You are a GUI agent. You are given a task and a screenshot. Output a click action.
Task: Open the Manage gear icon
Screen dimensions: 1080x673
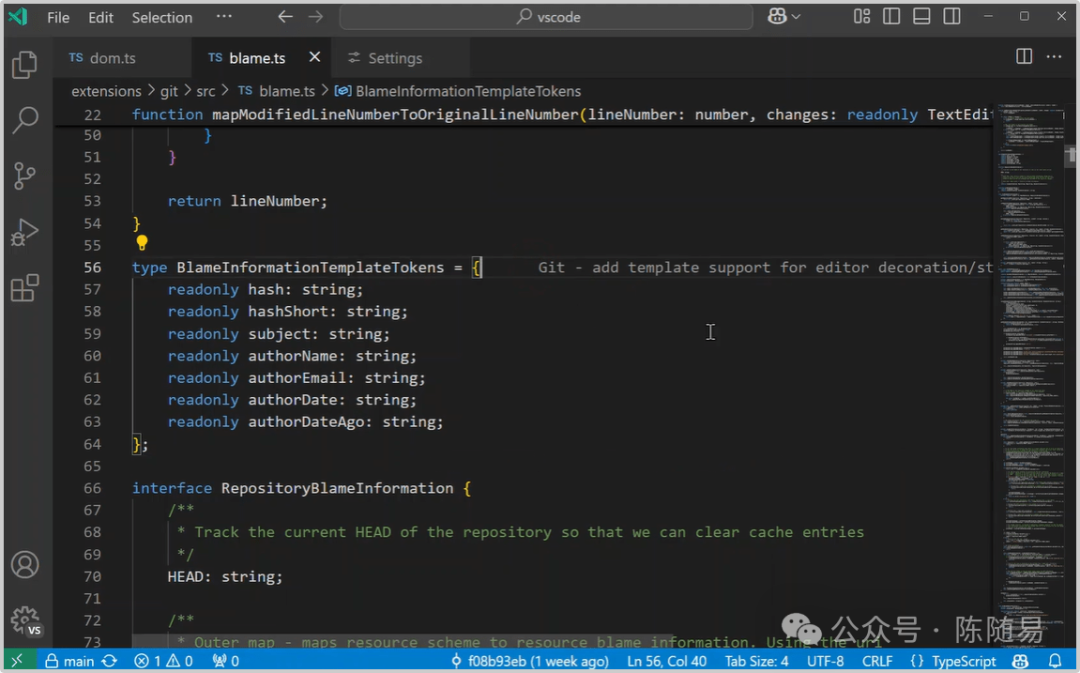(25, 620)
